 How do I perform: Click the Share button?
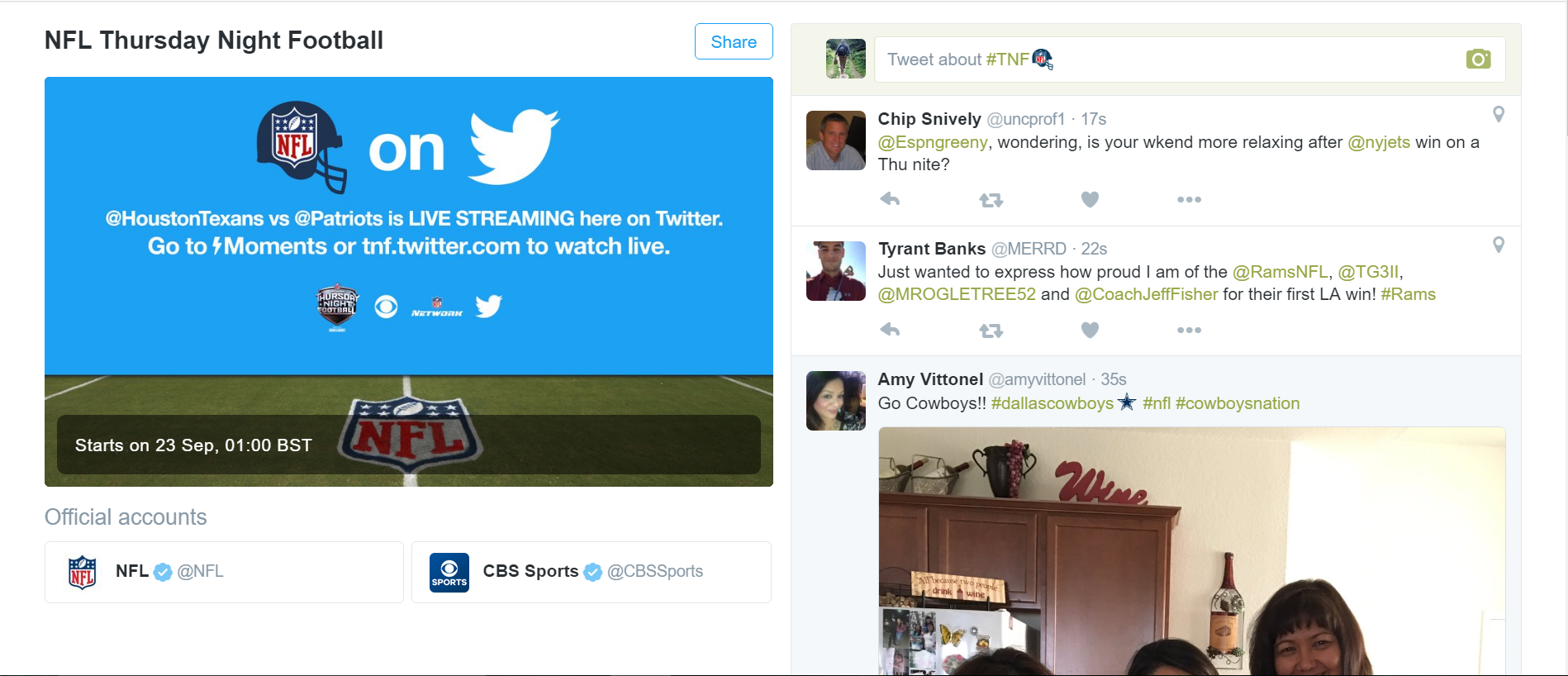click(734, 41)
